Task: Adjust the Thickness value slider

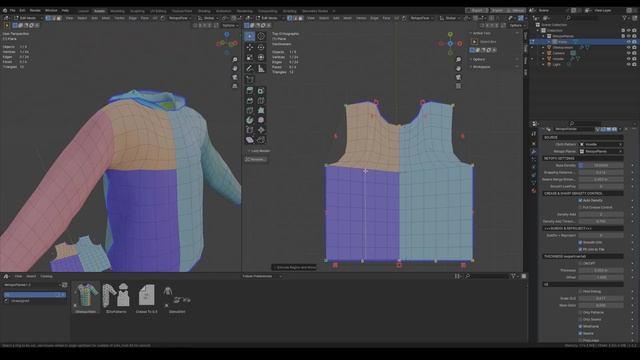Action: [601, 270]
